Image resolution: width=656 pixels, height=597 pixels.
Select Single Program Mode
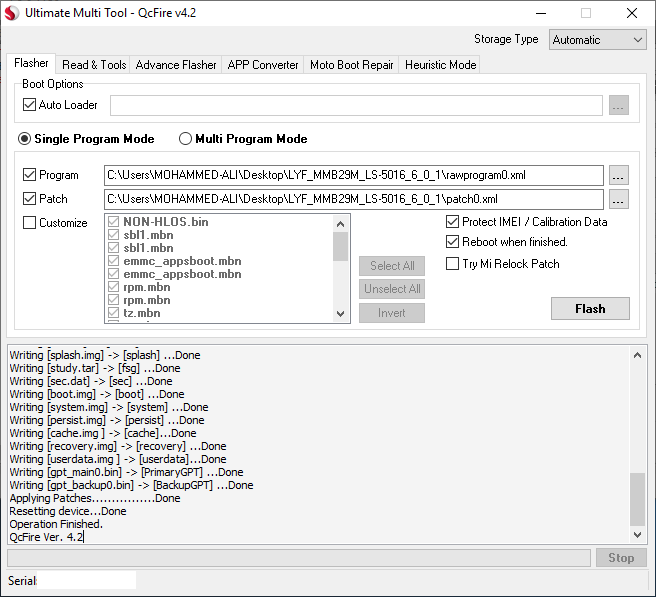(25, 139)
